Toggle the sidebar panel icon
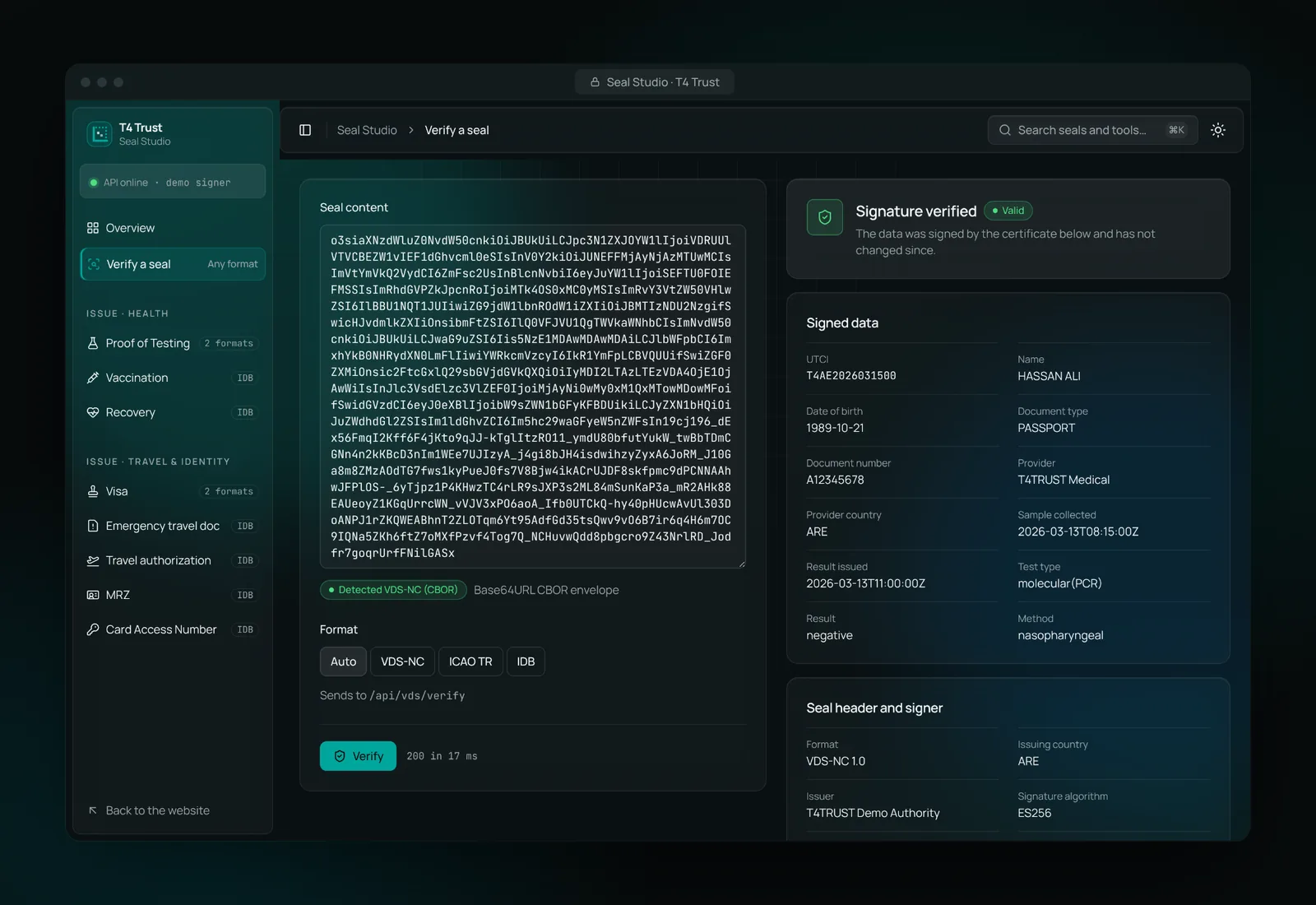 (305, 130)
